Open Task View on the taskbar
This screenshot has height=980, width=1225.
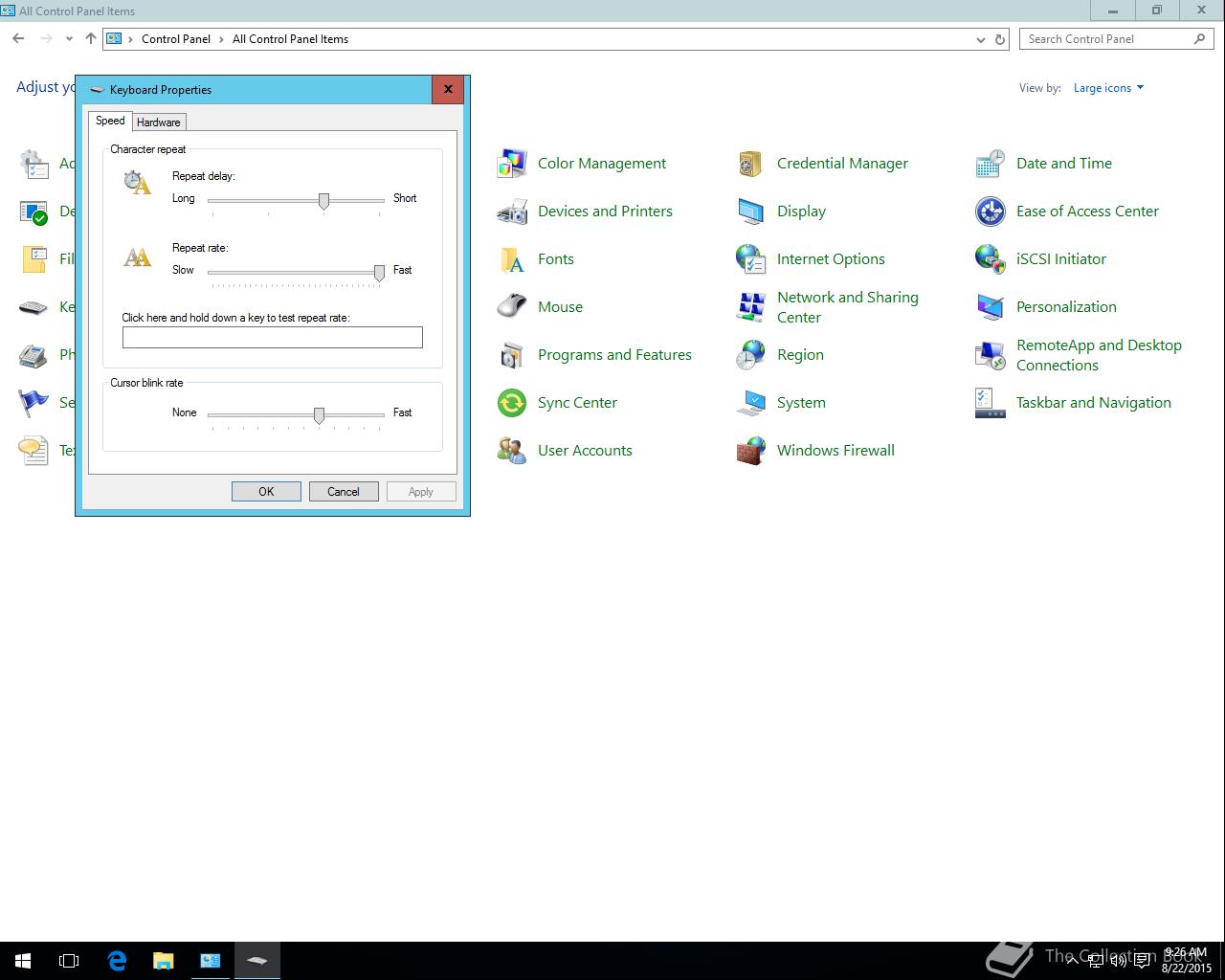(69, 961)
